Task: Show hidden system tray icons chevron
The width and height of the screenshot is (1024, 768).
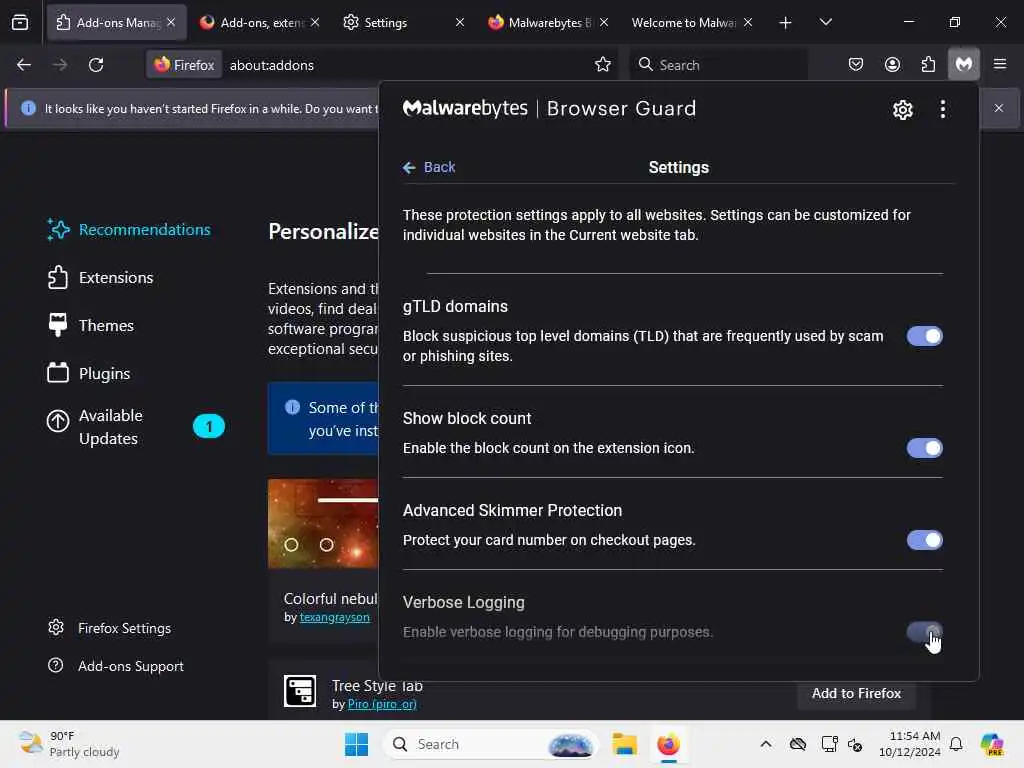Action: point(766,744)
